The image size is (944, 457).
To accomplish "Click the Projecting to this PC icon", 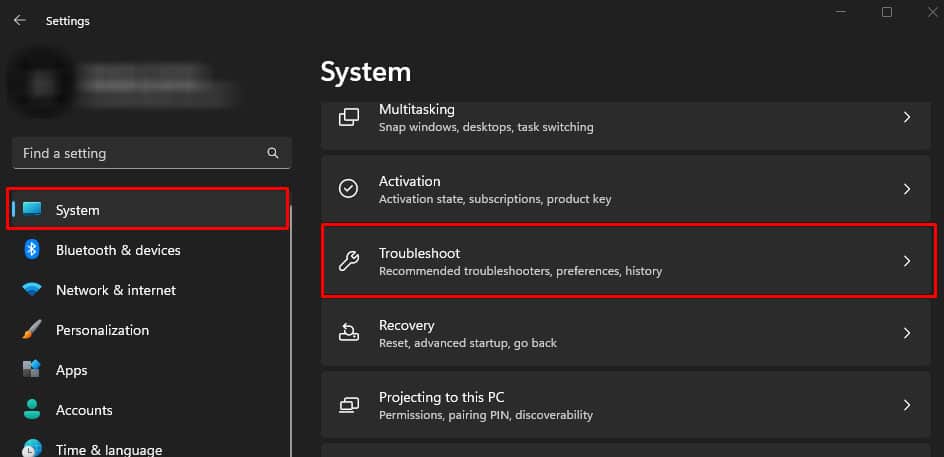I will (x=349, y=405).
